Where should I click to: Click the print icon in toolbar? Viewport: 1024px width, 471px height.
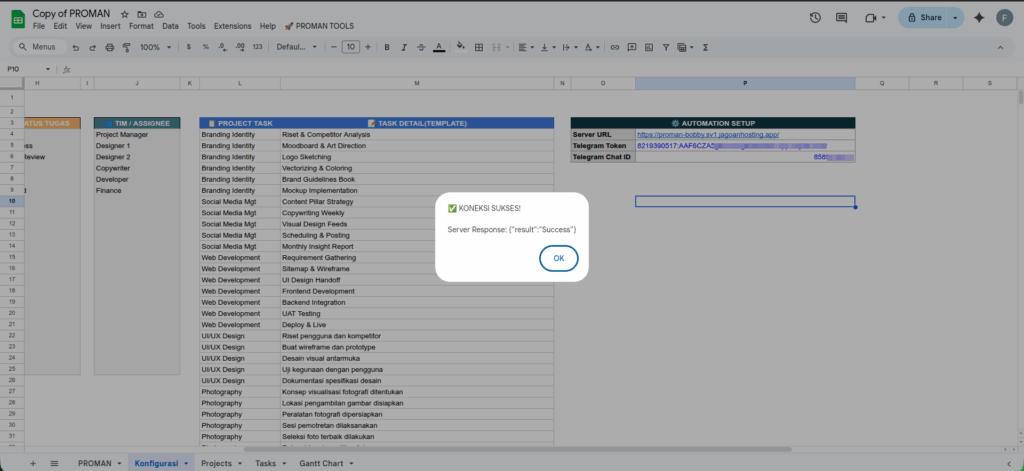click(111, 47)
